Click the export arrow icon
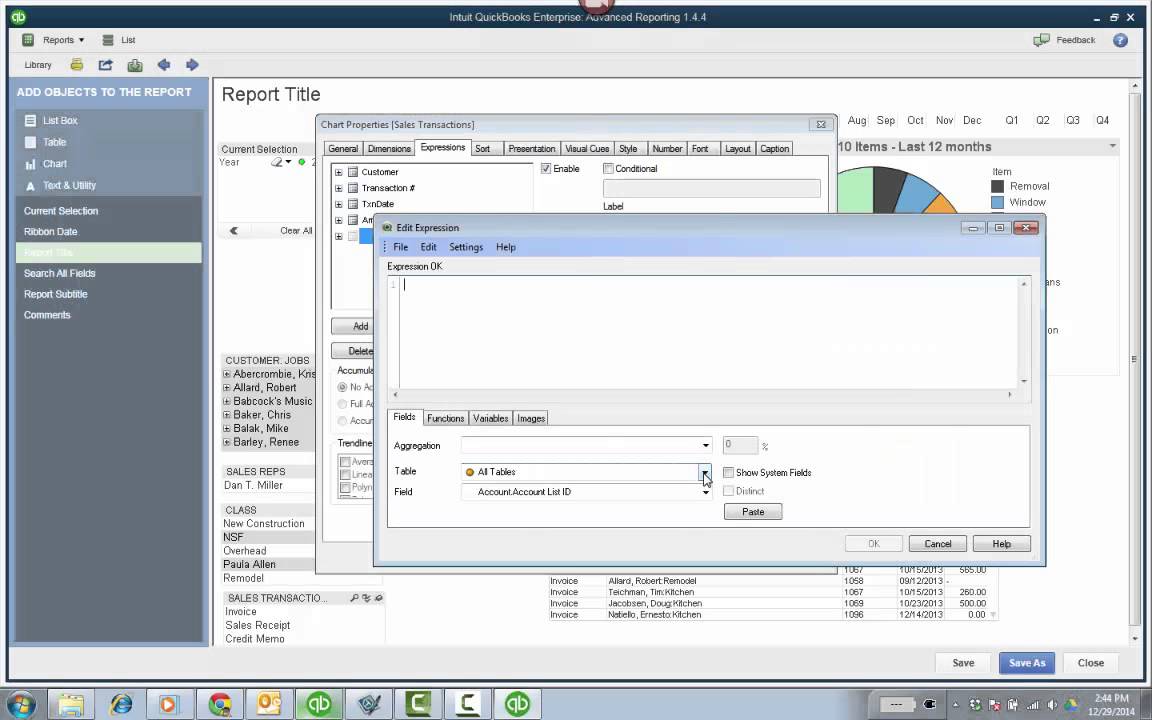 click(105, 65)
